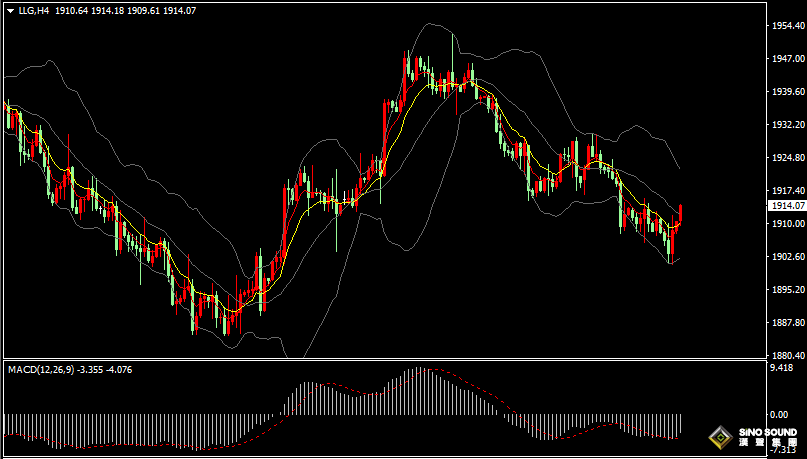Image resolution: width=807 pixels, height=459 pixels.
Task: Click the LLG,H4 symbol label
Action: 34,10
